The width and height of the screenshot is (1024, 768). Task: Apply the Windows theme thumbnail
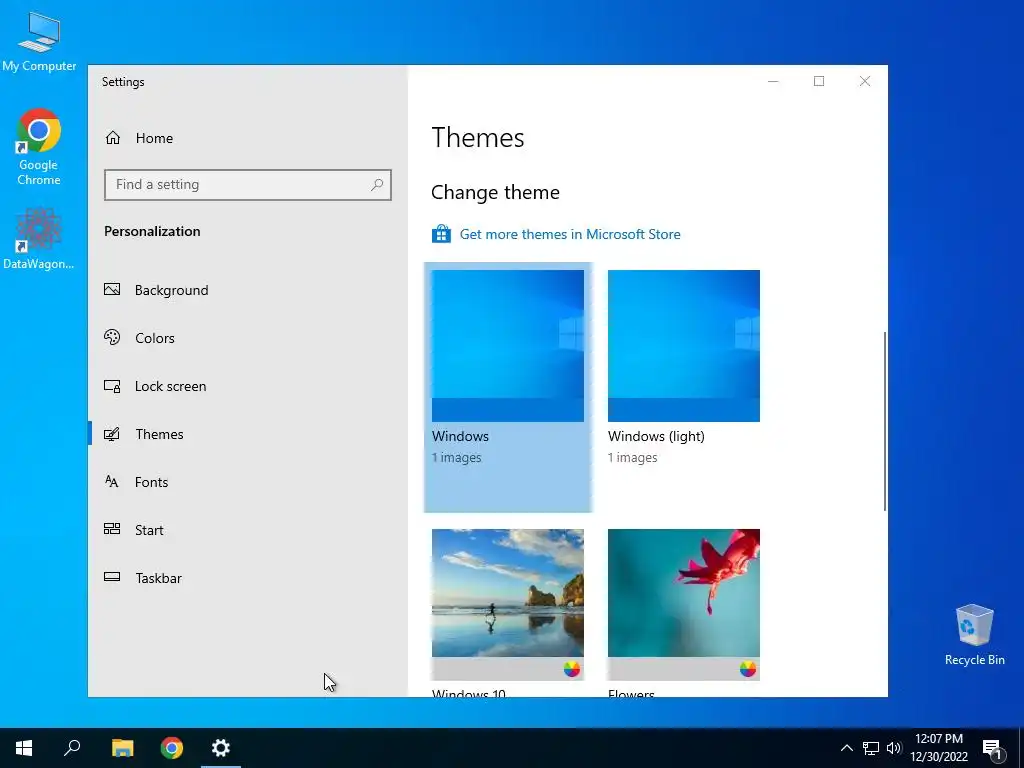(x=507, y=345)
